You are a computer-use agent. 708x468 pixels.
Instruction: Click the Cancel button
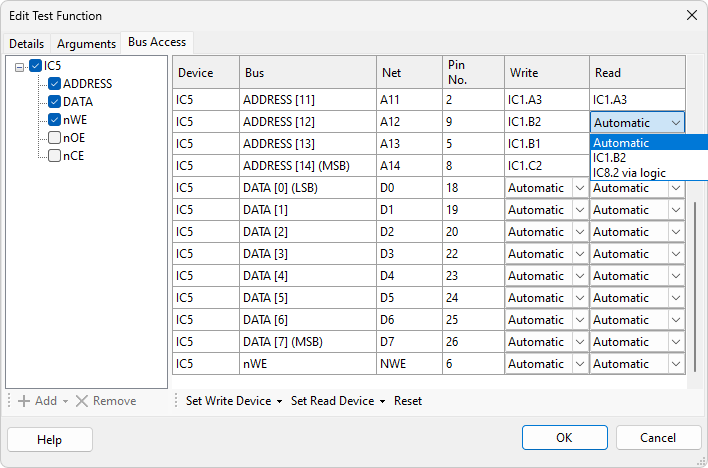point(658,438)
